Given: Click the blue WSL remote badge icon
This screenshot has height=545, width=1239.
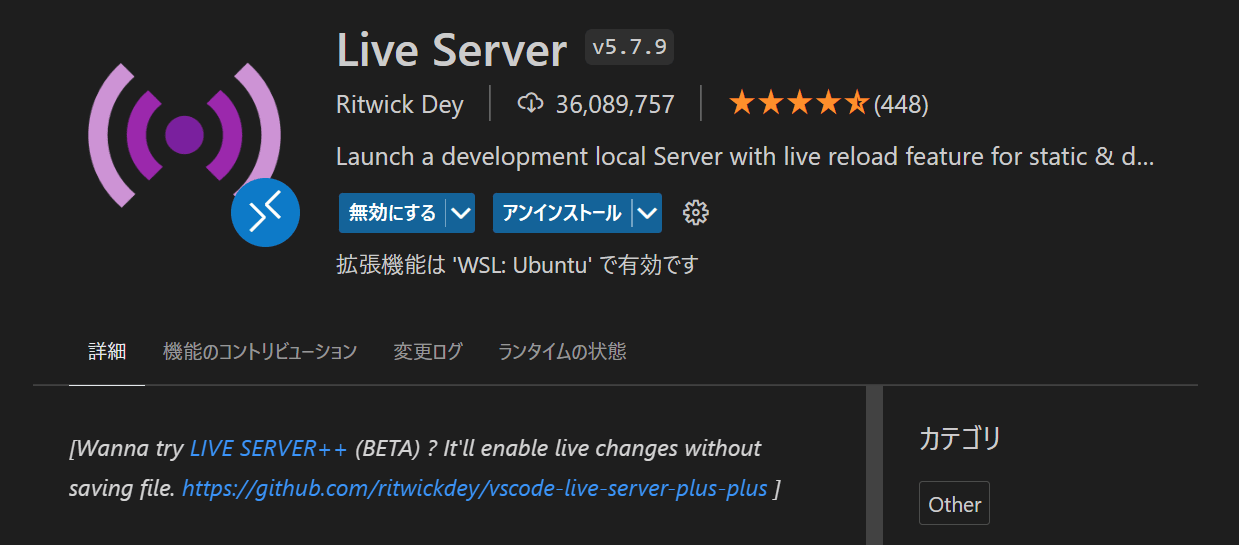Looking at the screenshot, I should pos(266,211).
